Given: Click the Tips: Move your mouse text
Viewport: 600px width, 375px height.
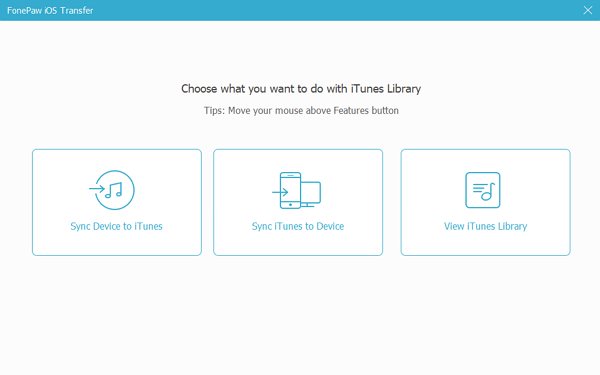Looking at the screenshot, I should pos(301,111).
